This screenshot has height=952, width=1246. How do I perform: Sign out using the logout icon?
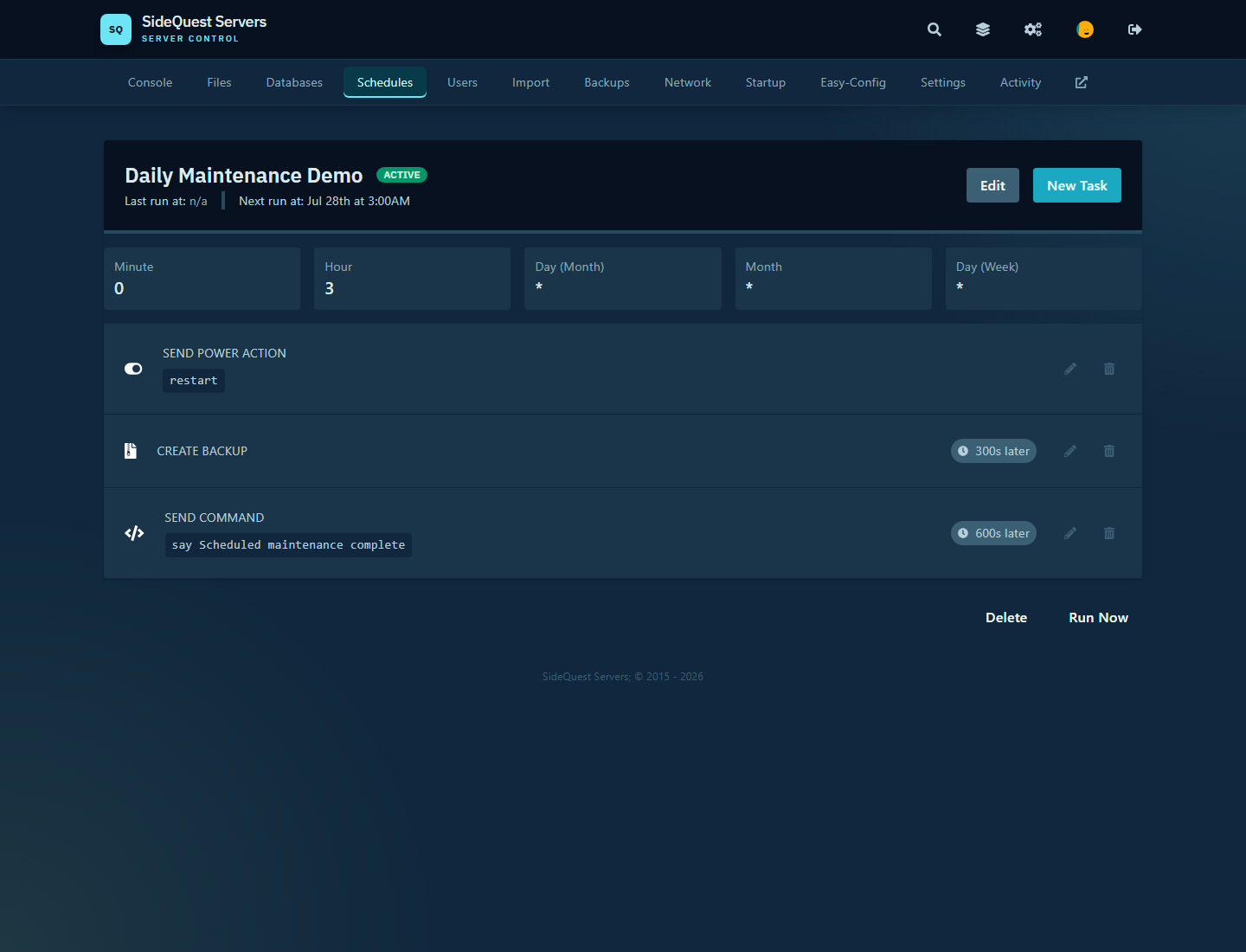tap(1135, 29)
